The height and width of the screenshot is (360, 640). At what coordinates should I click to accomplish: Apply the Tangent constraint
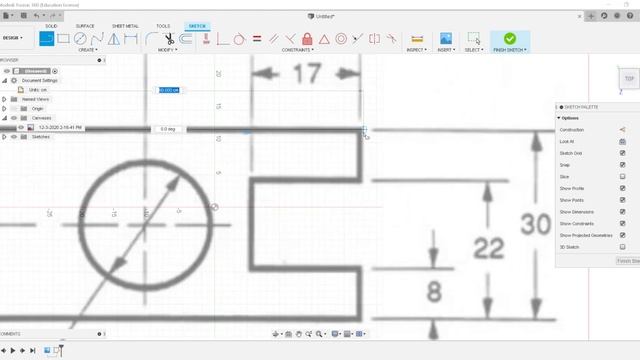[239, 39]
